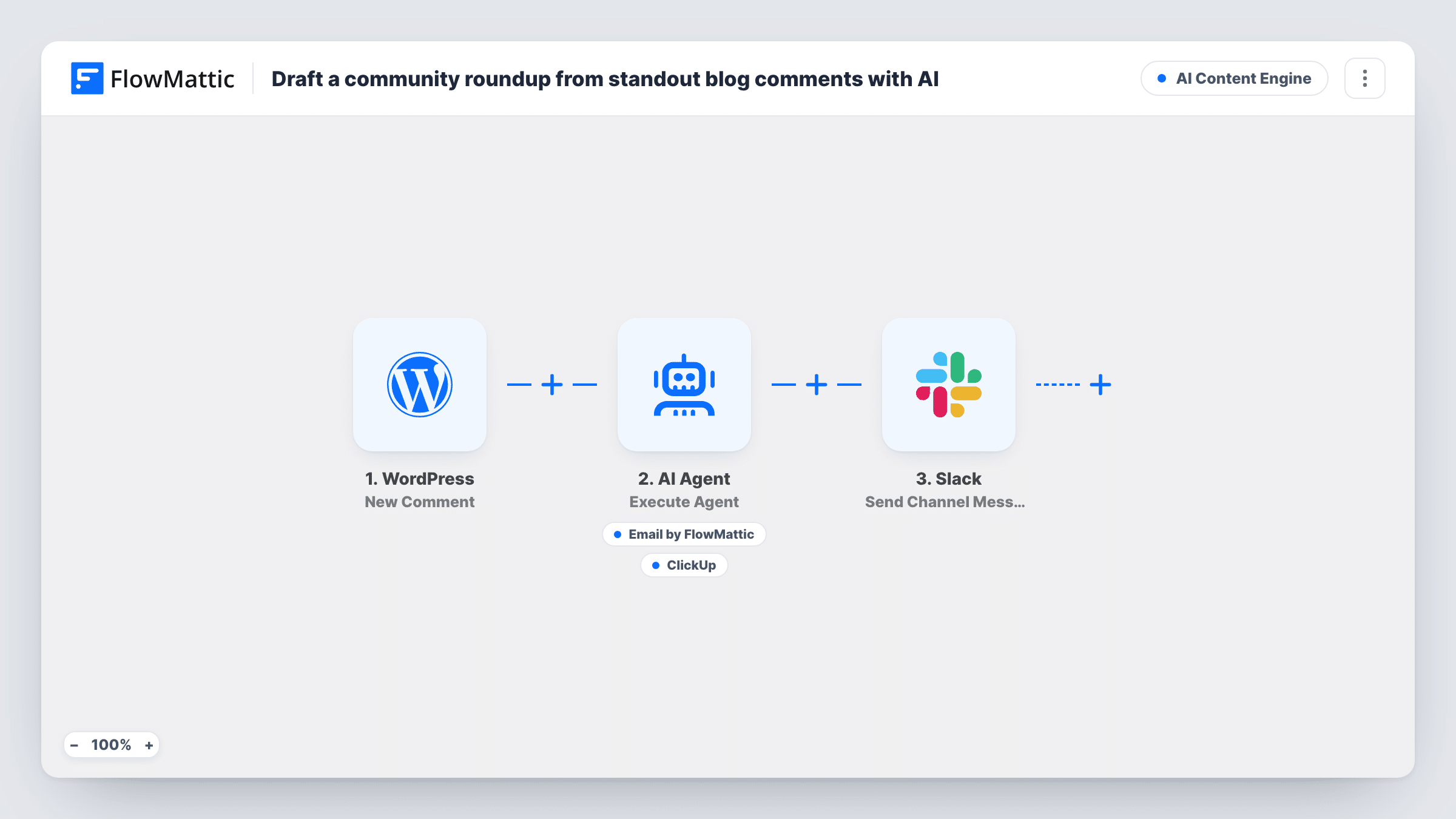
Task: Click the "Send Channel Mess..." action label
Action: pos(945,502)
